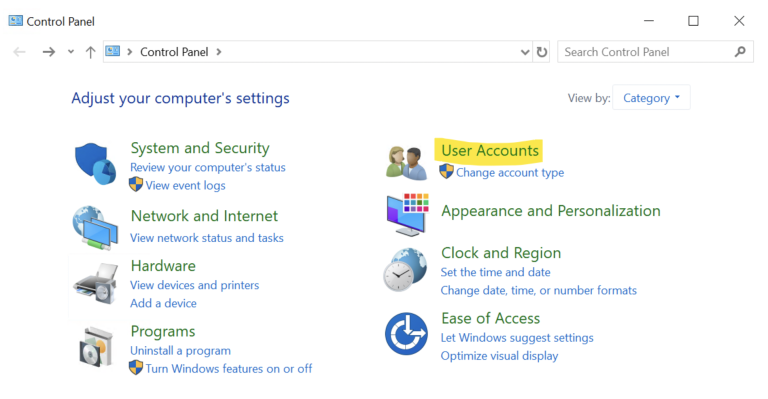
Task: Click Optimize visual display link
Action: point(499,356)
